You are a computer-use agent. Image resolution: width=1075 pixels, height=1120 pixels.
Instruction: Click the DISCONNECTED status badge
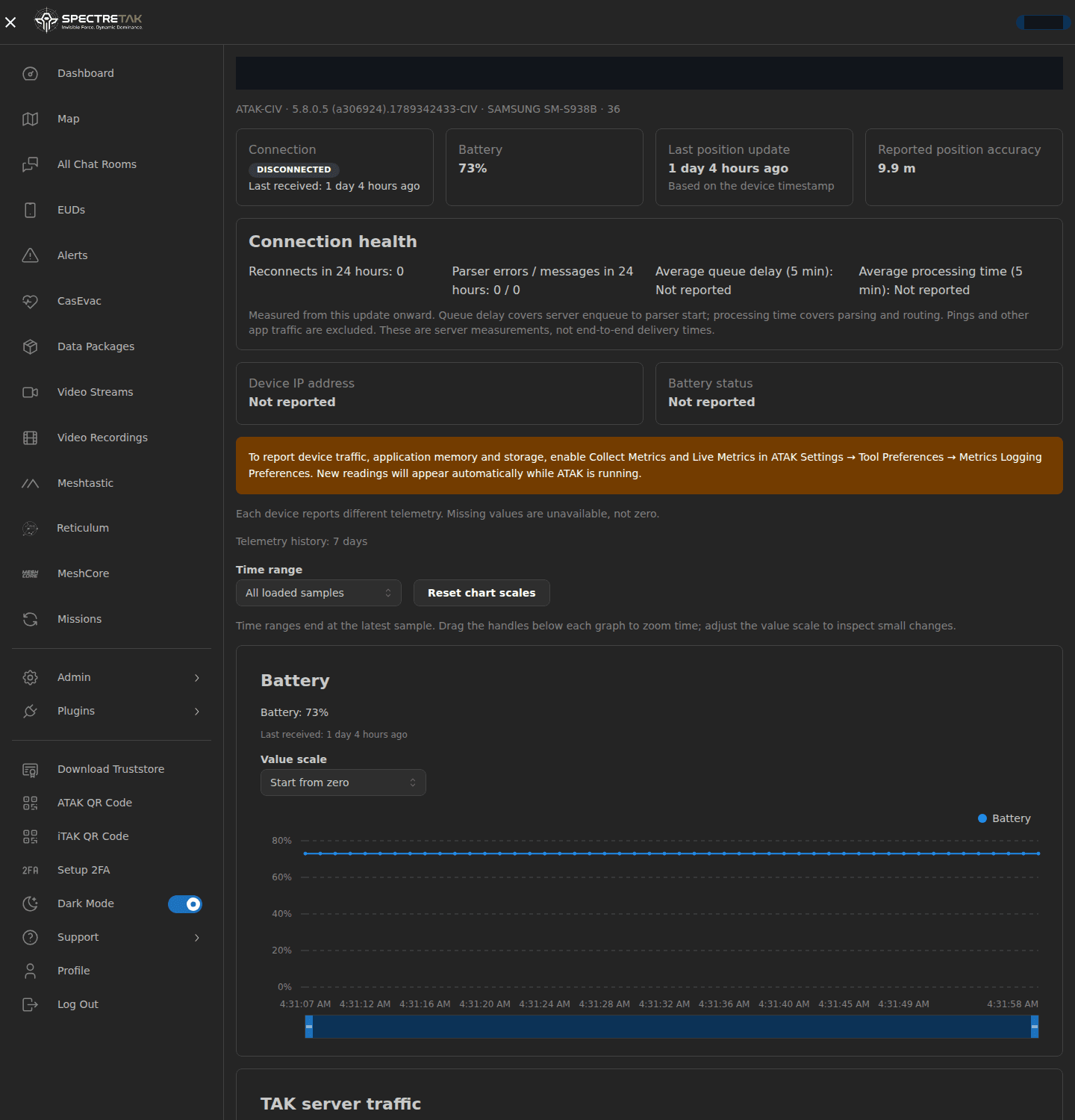pyautogui.click(x=294, y=169)
